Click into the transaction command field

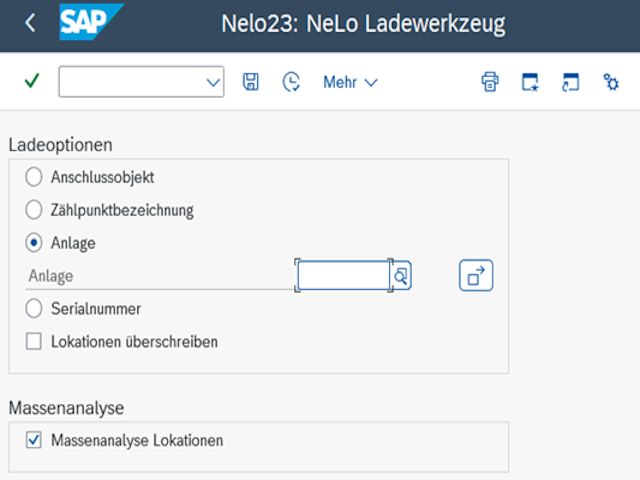coord(131,82)
